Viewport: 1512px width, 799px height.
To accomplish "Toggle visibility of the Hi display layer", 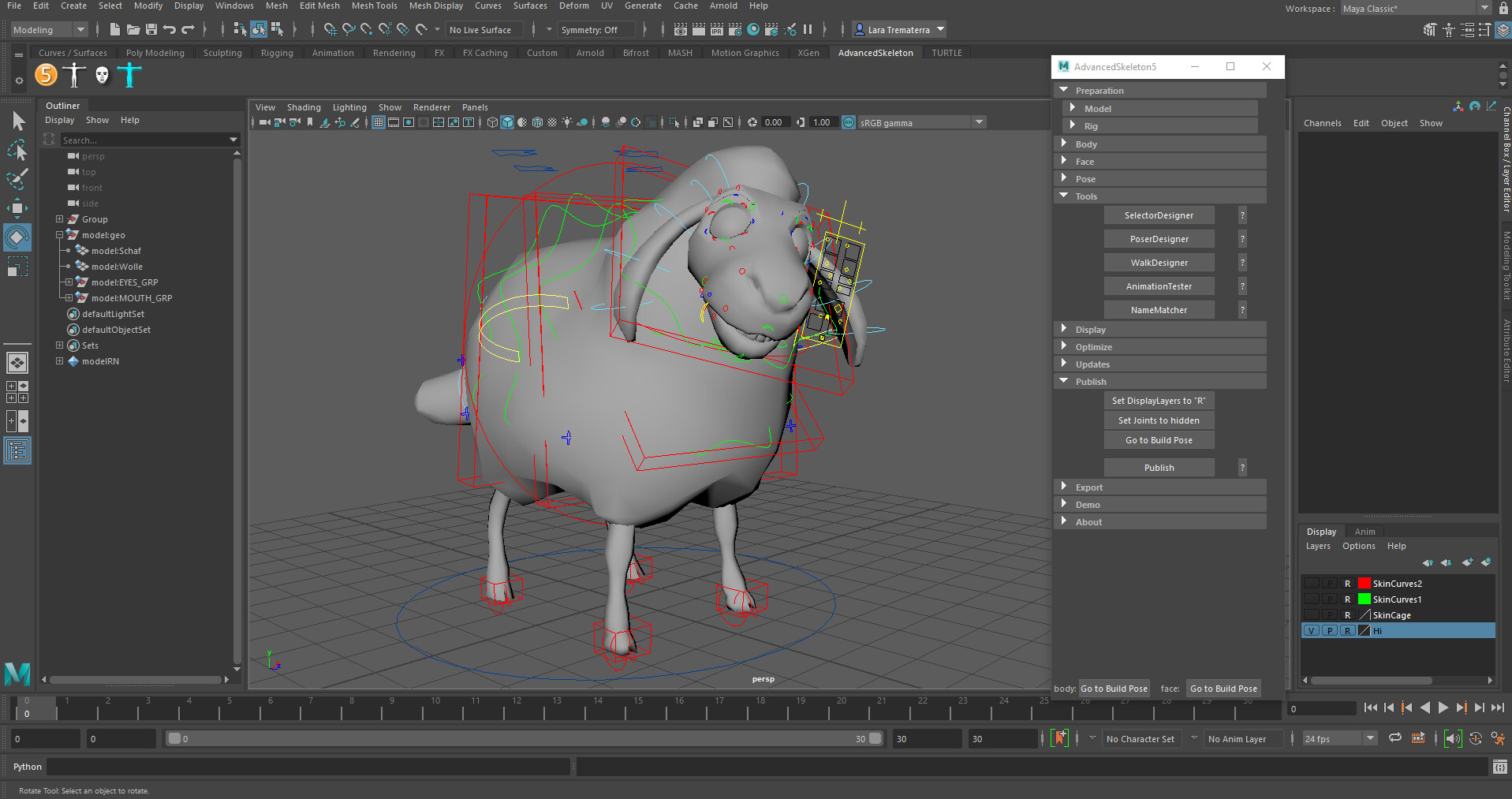I will click(1311, 630).
